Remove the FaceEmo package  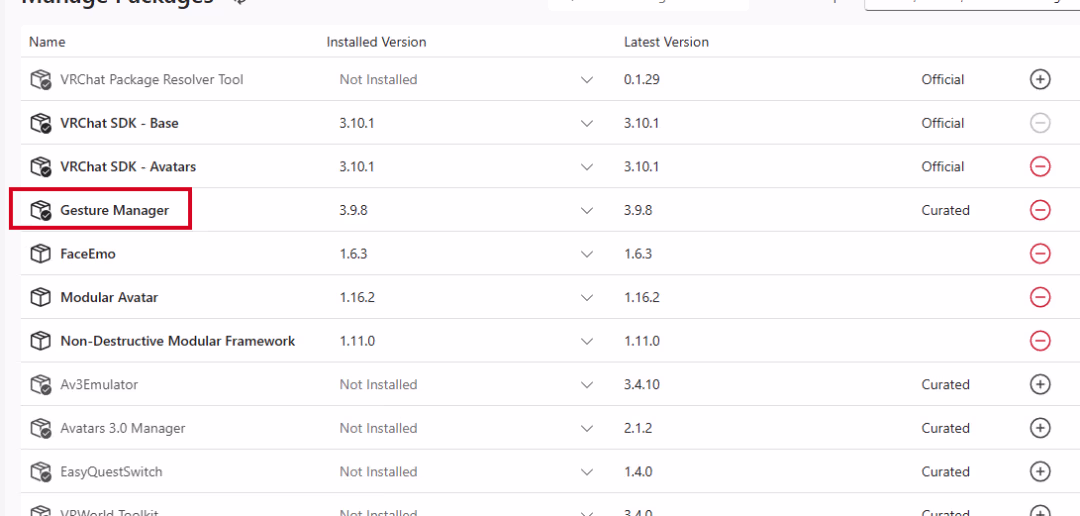pos(1039,254)
